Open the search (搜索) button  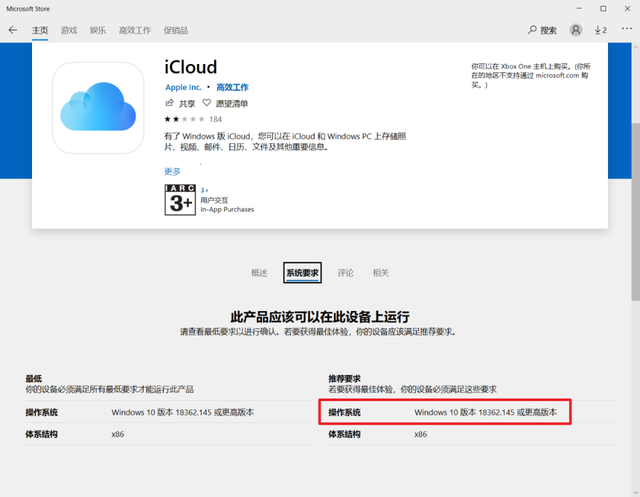[542, 30]
